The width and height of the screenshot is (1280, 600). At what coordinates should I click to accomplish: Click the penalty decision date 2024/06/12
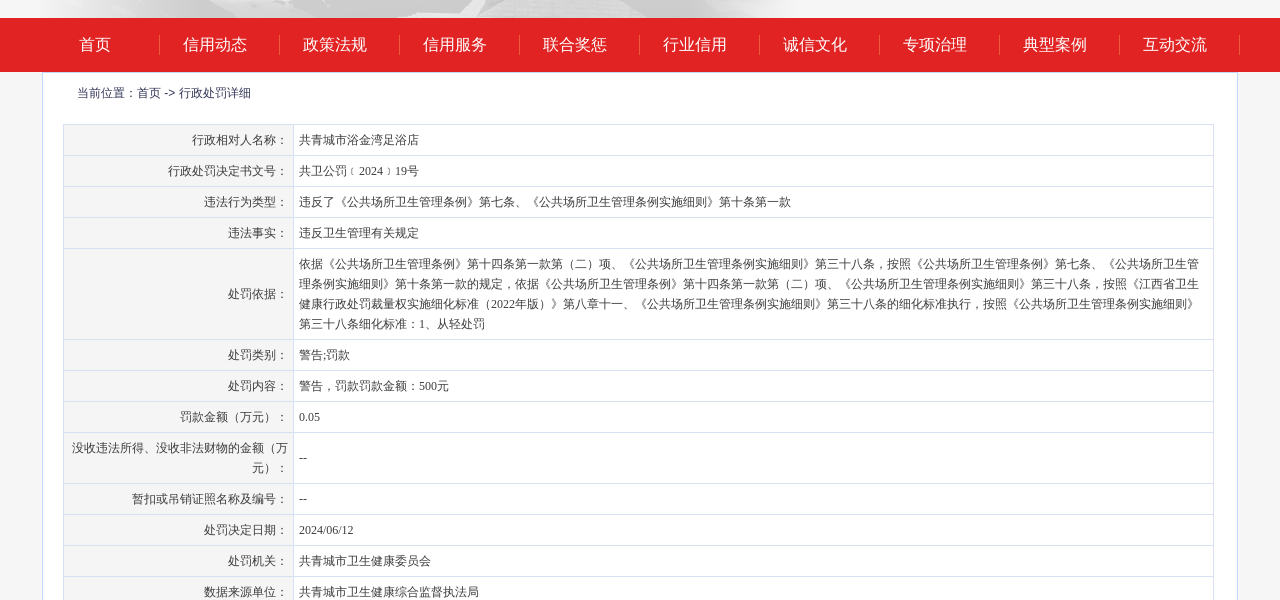326,530
